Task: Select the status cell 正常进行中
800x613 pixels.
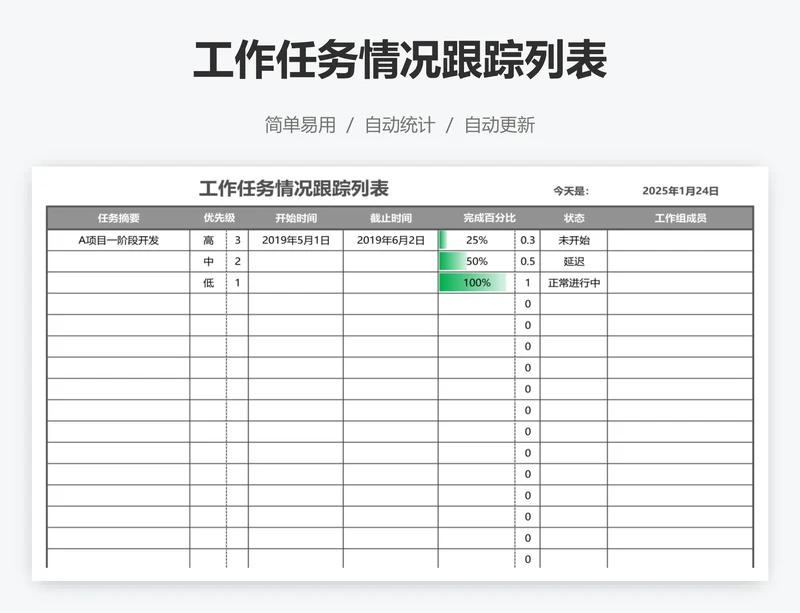Action: point(574,283)
